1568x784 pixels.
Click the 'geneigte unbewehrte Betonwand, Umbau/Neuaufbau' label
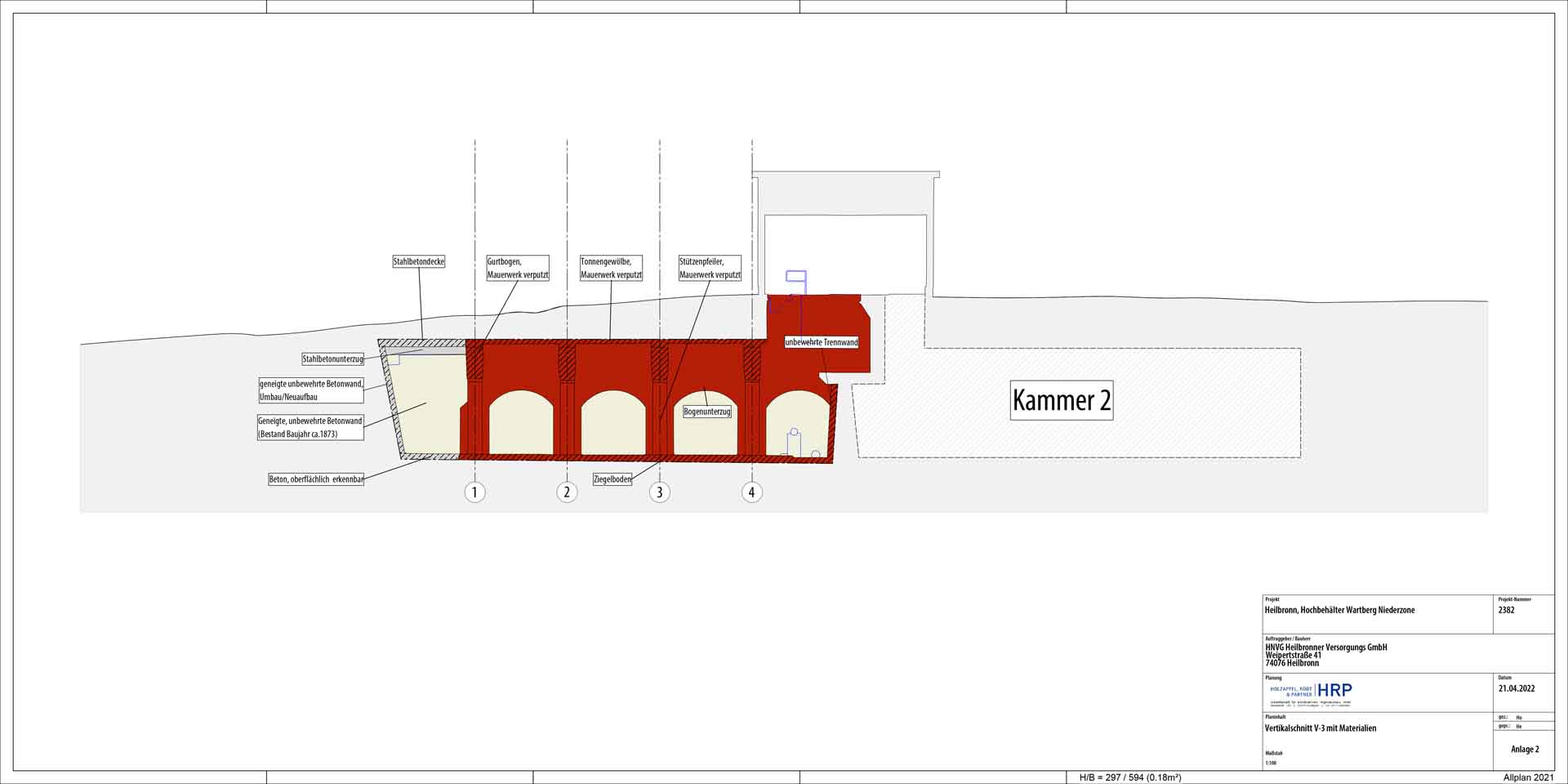coord(310,390)
